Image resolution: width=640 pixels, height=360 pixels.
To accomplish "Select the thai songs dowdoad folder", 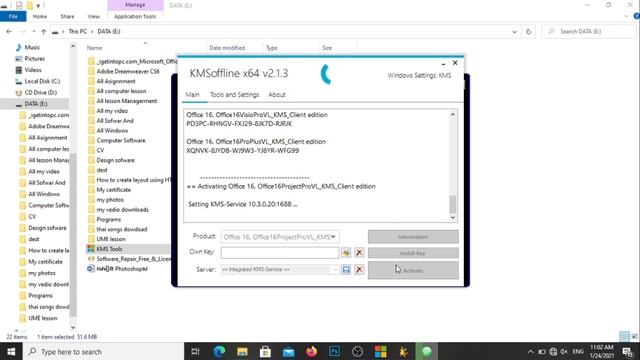I will tap(122, 229).
